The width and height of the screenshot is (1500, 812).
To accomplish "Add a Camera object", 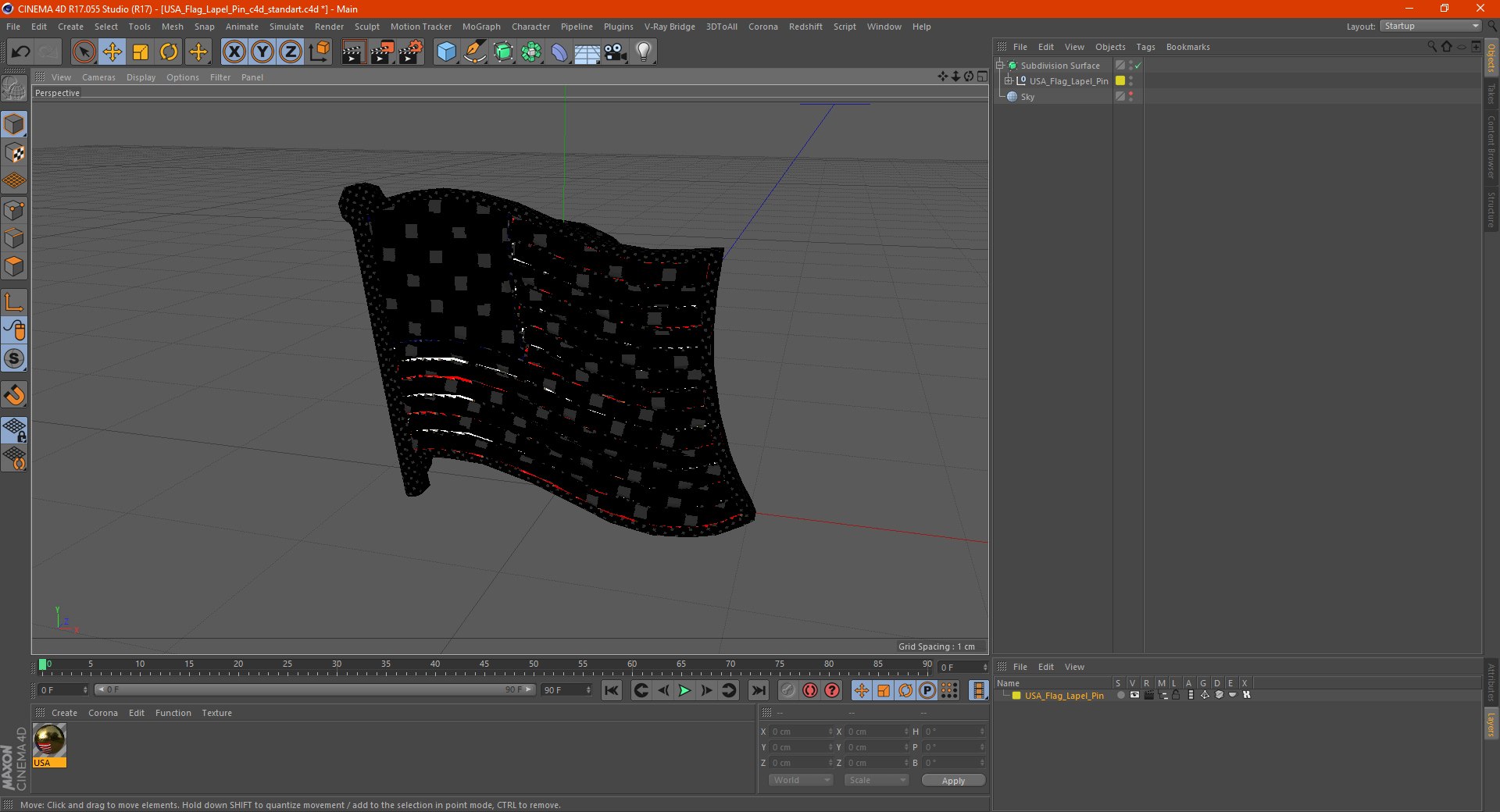I will point(615,52).
